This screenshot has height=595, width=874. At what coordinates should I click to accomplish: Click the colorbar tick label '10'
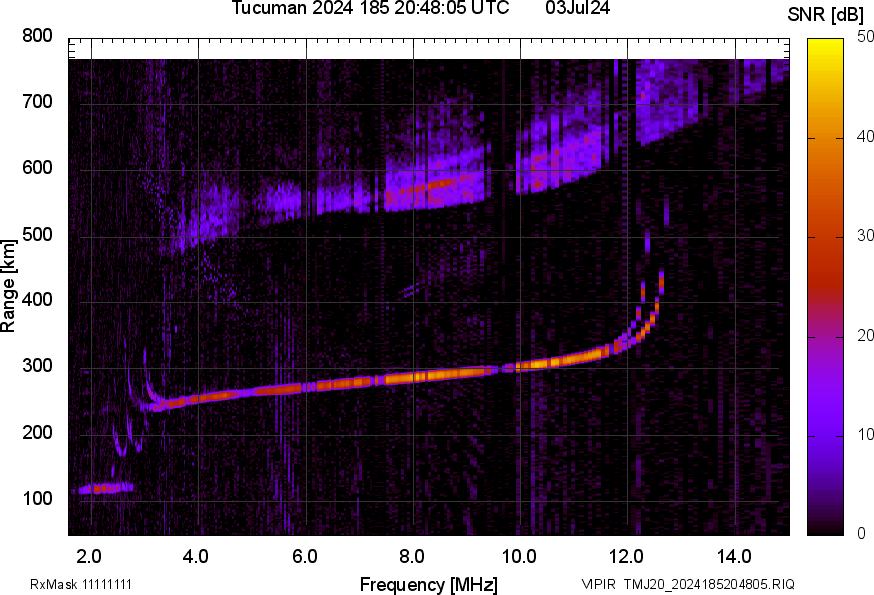865,434
